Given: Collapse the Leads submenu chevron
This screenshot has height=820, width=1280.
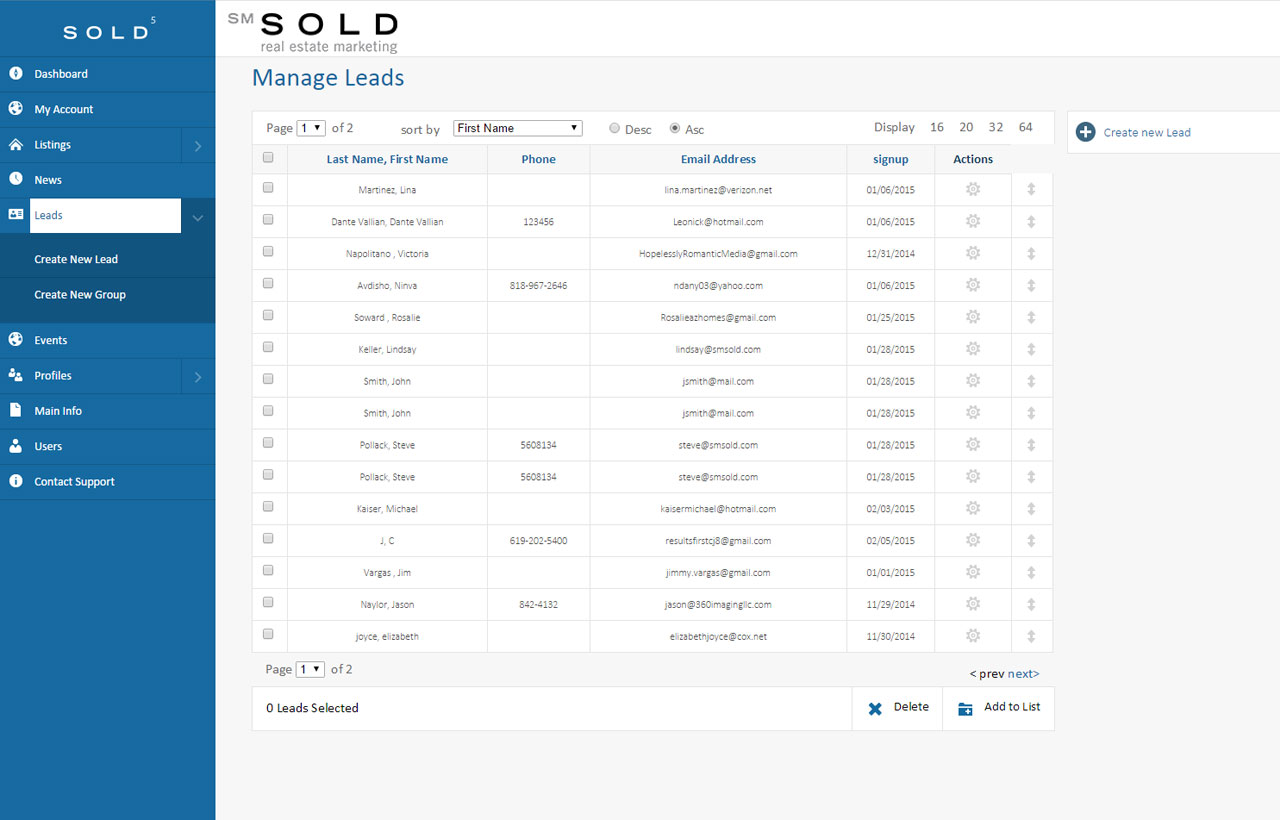Looking at the screenshot, I should coord(198,216).
